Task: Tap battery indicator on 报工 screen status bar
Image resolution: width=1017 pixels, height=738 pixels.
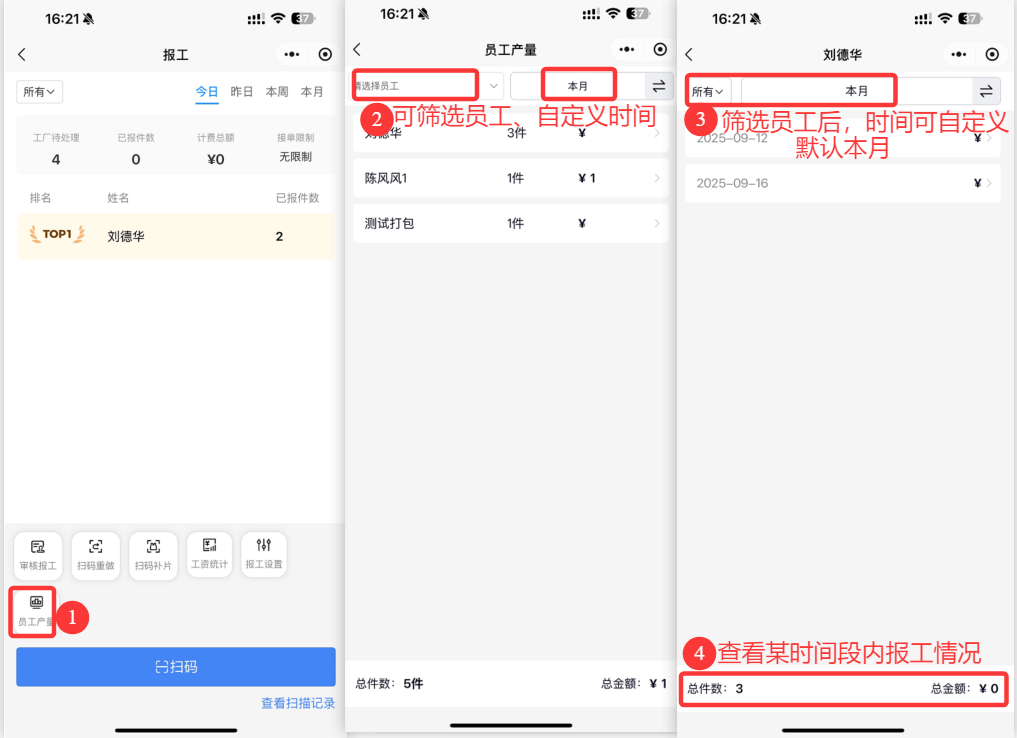Action: pyautogui.click(x=303, y=18)
